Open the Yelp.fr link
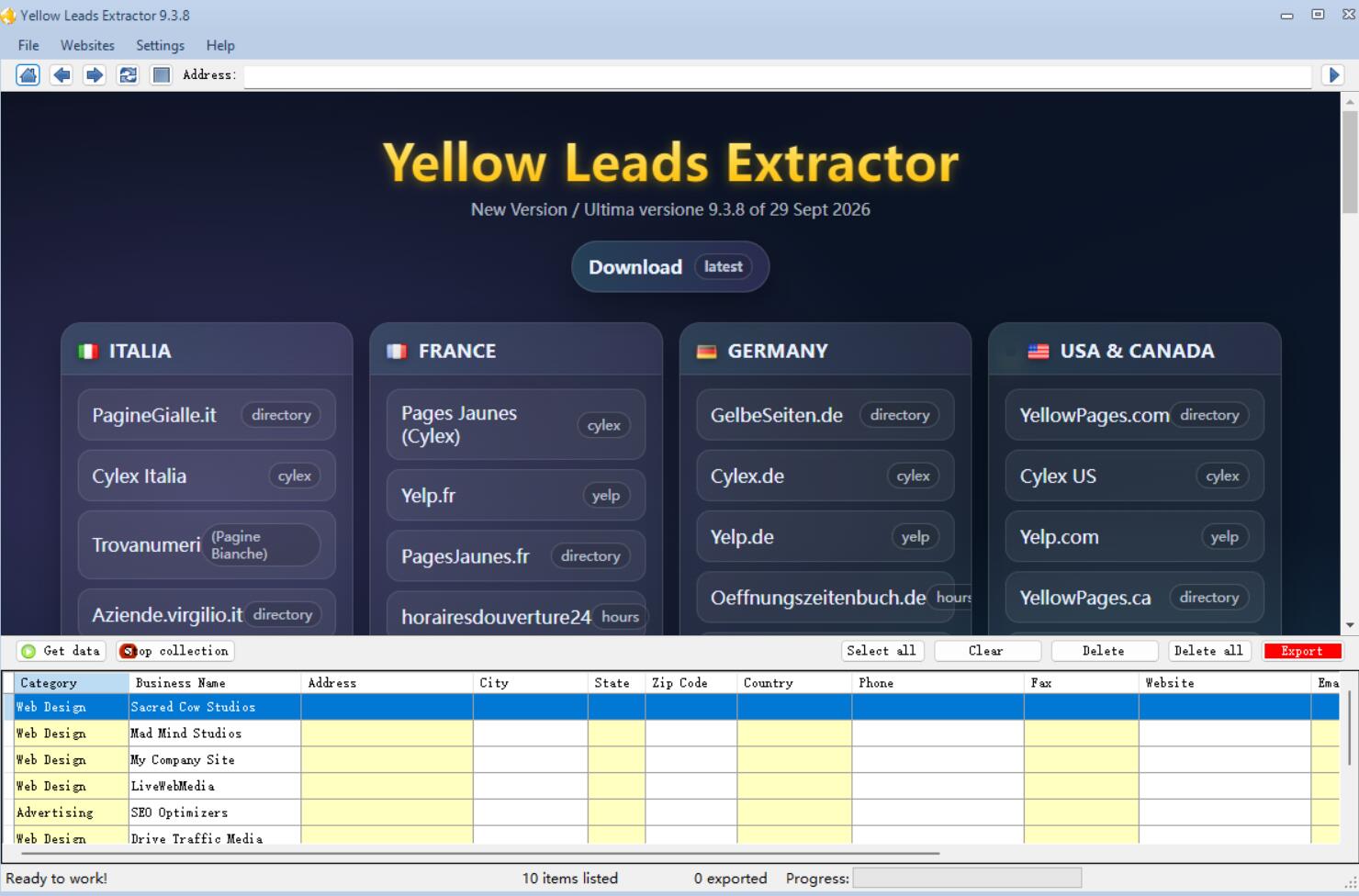 (x=516, y=495)
